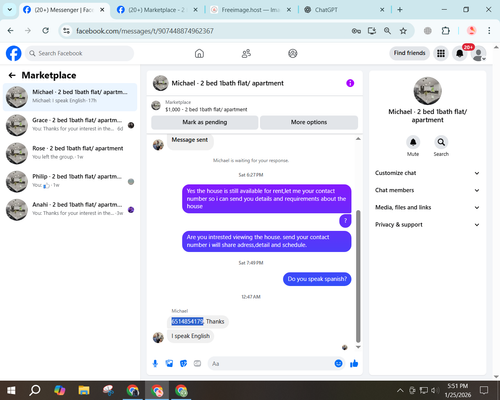
Task: Open the Groups icon in top navigation
Action: 293,53
